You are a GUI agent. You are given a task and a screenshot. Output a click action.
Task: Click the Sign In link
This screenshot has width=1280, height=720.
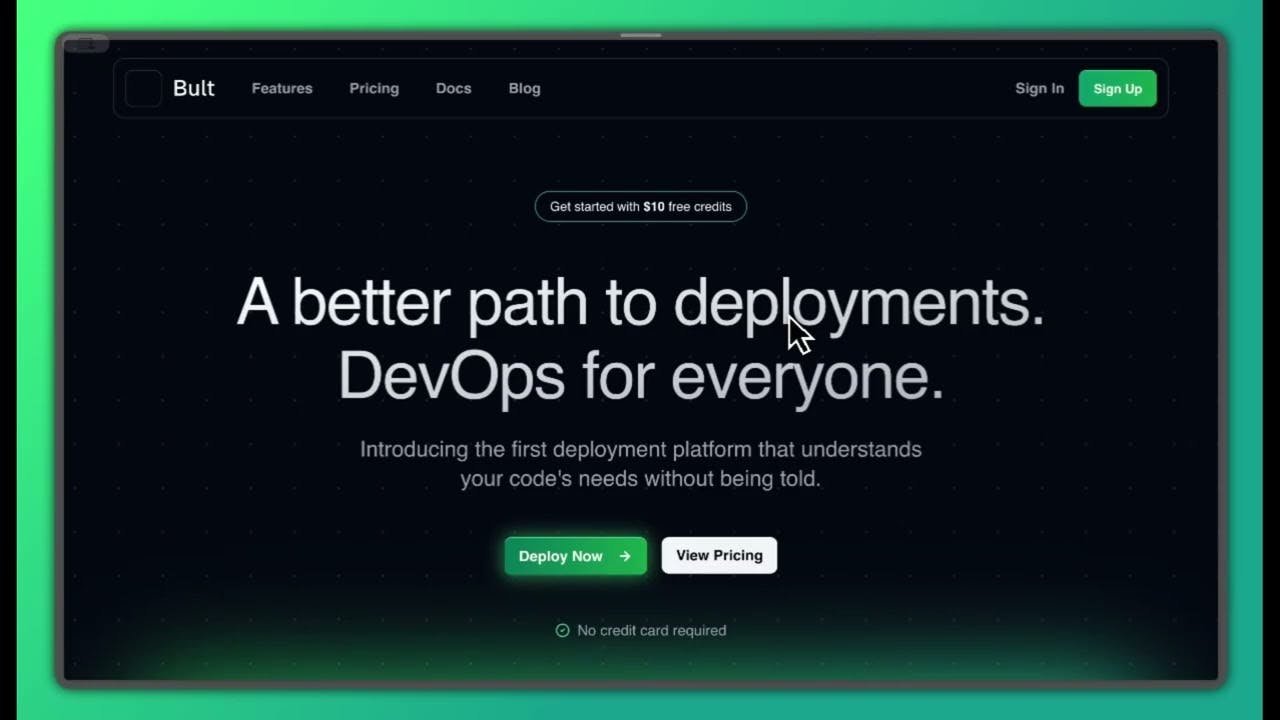point(1039,88)
